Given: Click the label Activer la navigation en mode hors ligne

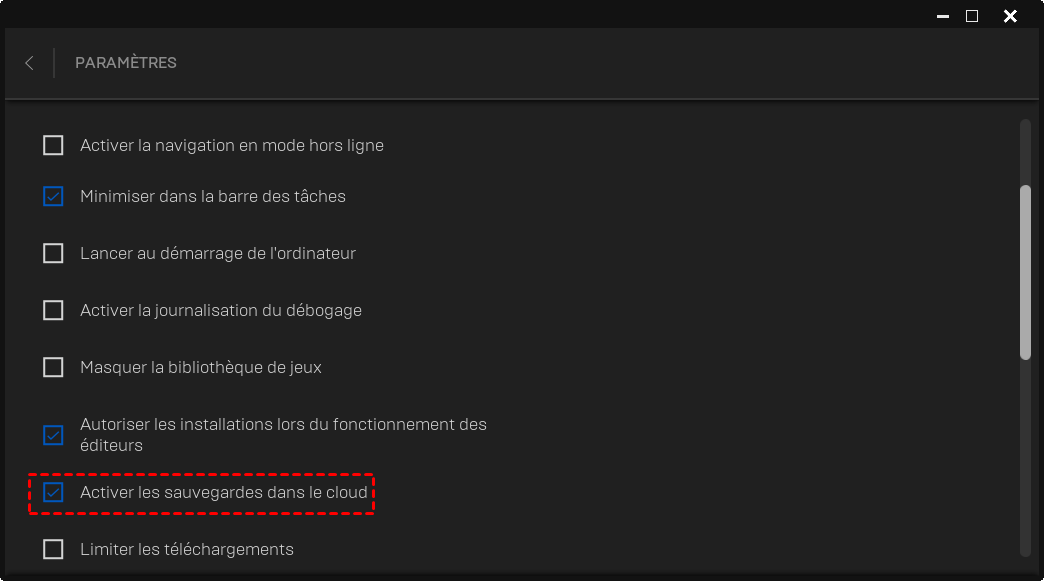Looking at the screenshot, I should click(x=232, y=145).
